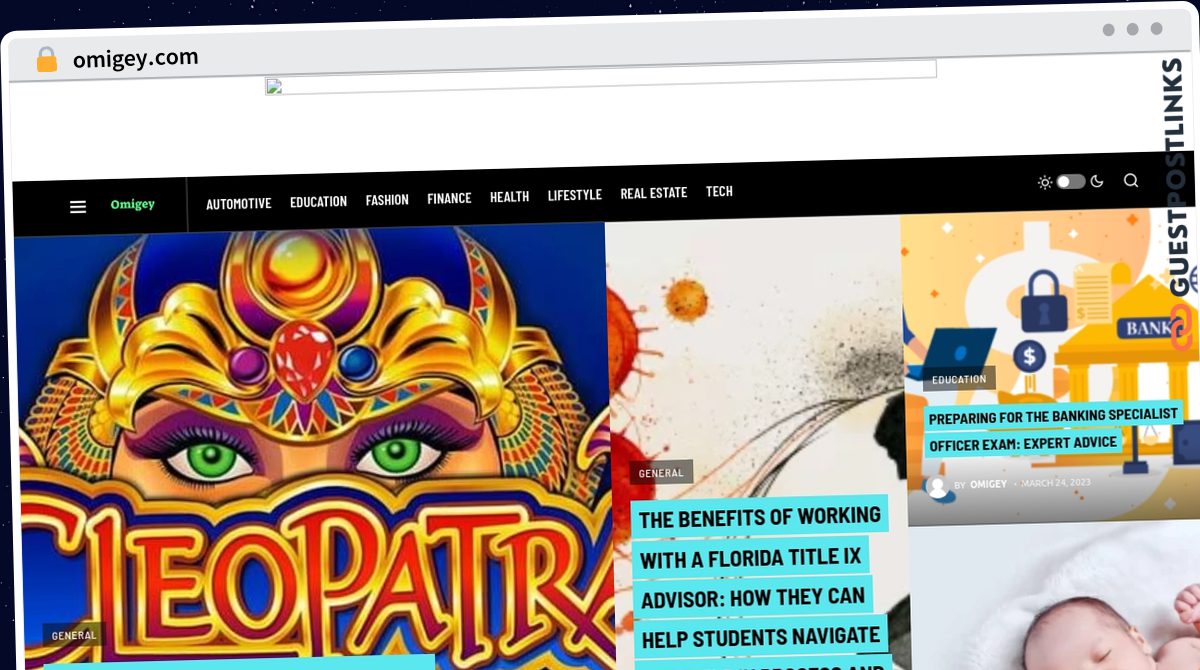Toggle the dark mode switch
This screenshot has height=670, width=1200.
point(1071,182)
